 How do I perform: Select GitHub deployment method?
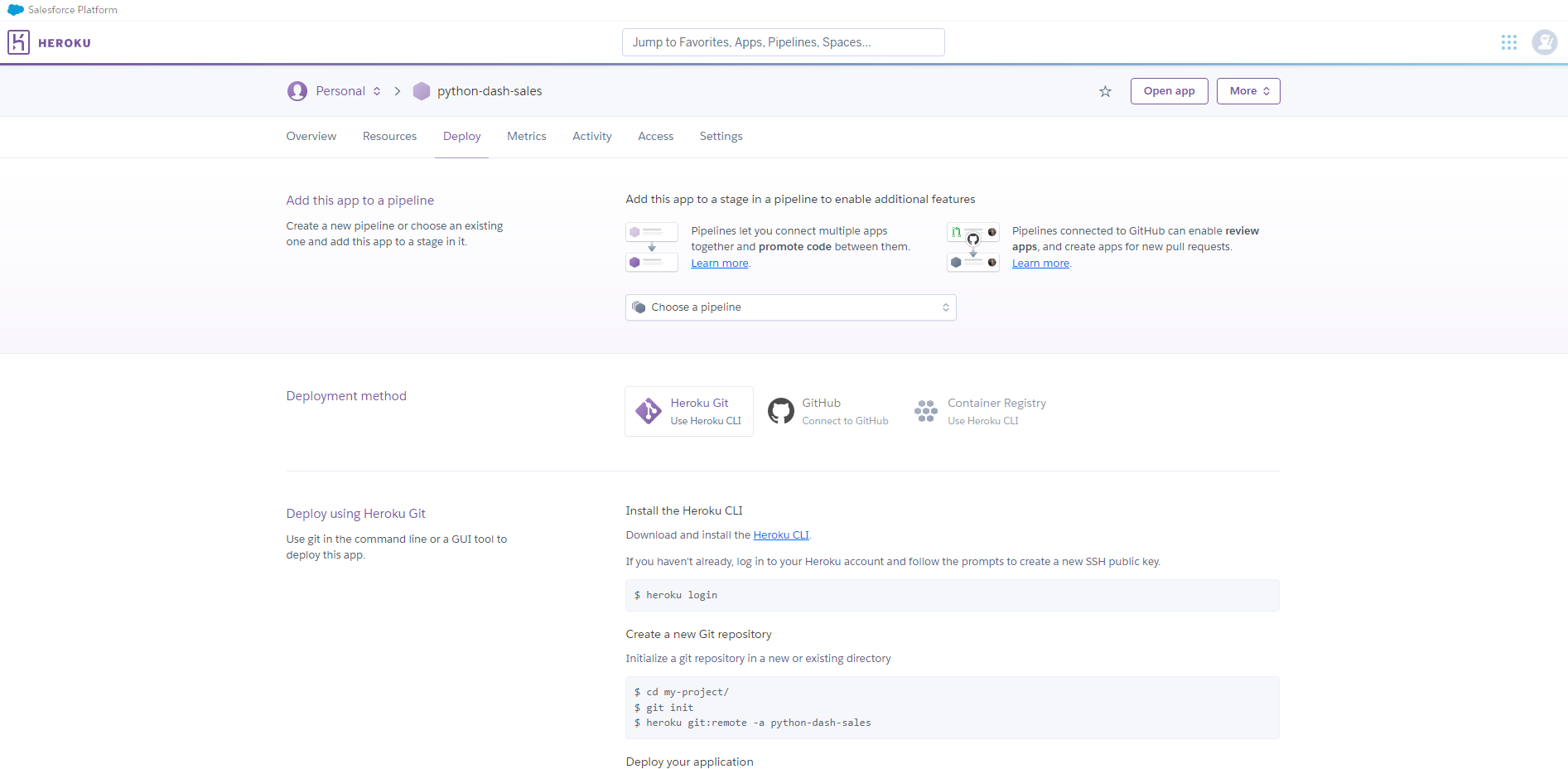pyautogui.click(x=828, y=411)
